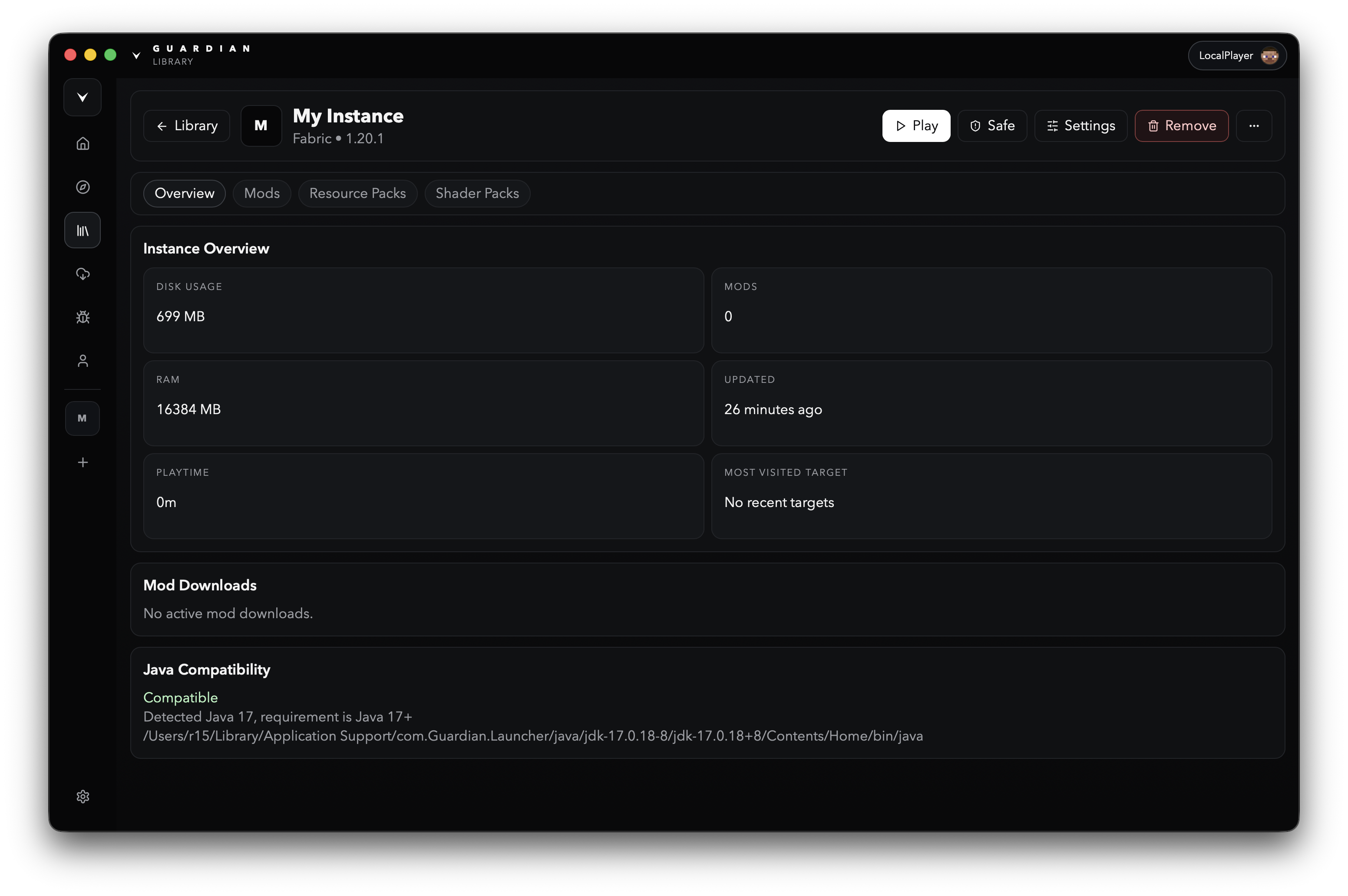Click the red window close button
Viewport: 1348px width, 896px height.
coord(70,55)
